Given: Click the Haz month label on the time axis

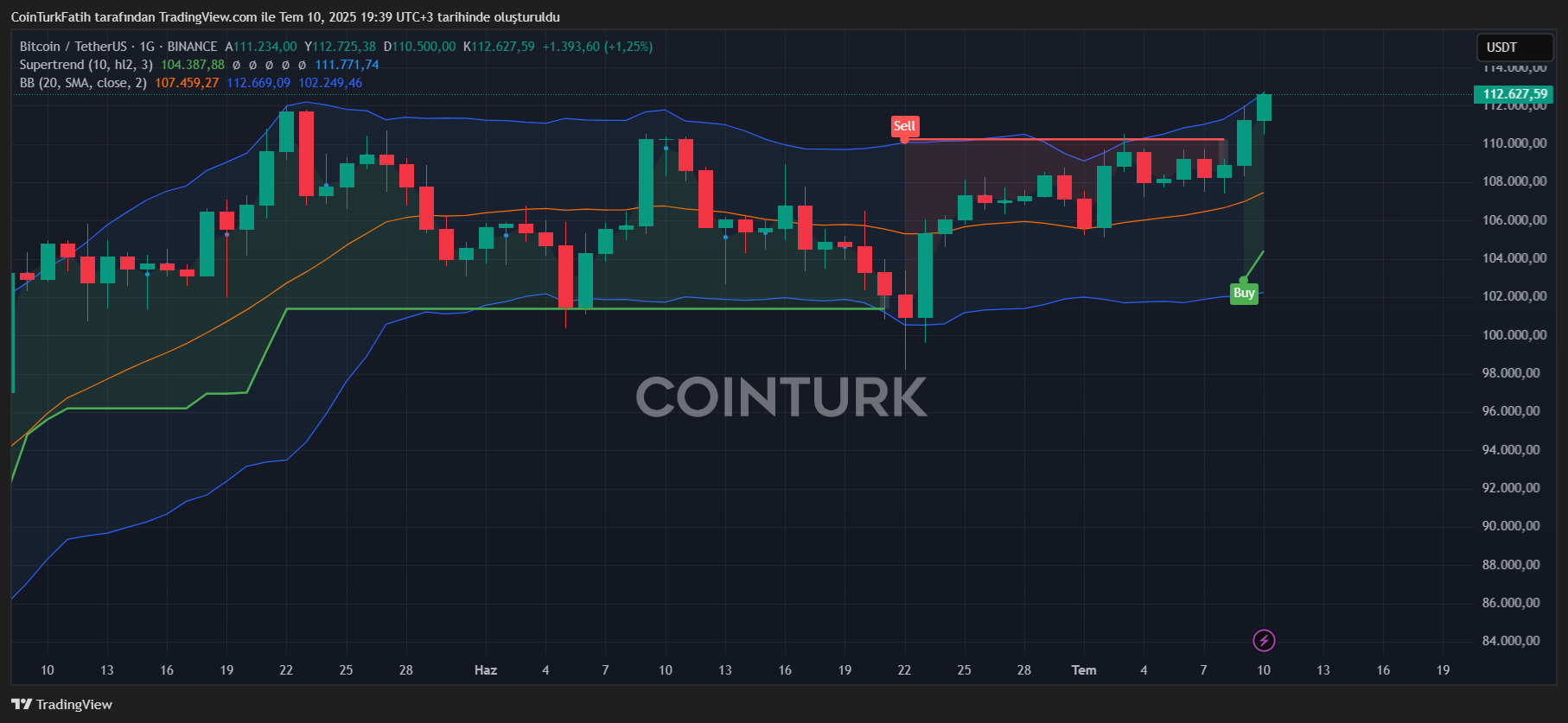Looking at the screenshot, I should tap(486, 670).
